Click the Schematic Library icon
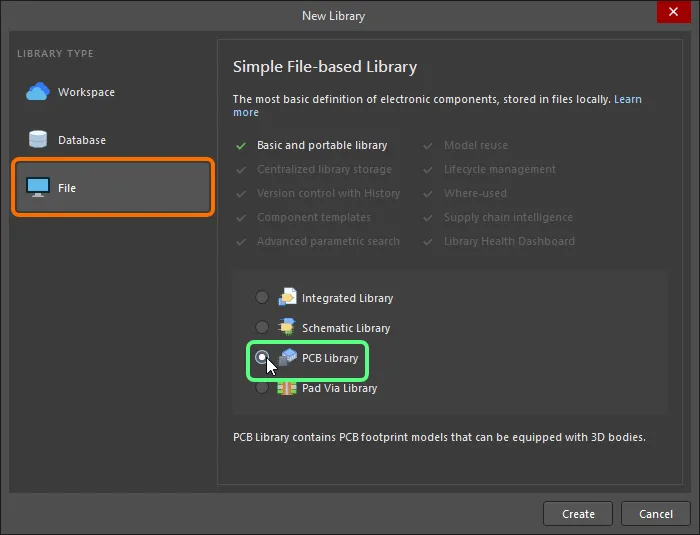700x535 pixels. pyautogui.click(x=288, y=327)
